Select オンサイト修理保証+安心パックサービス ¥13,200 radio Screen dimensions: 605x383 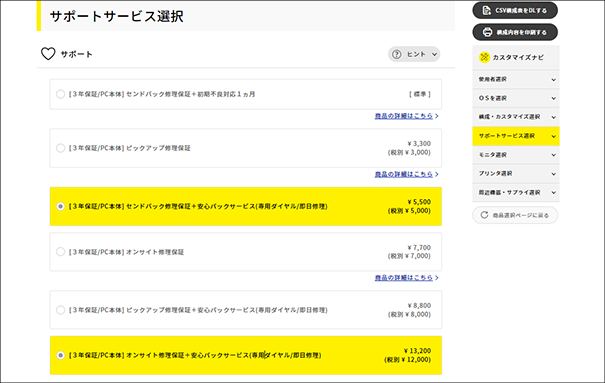(x=61, y=355)
